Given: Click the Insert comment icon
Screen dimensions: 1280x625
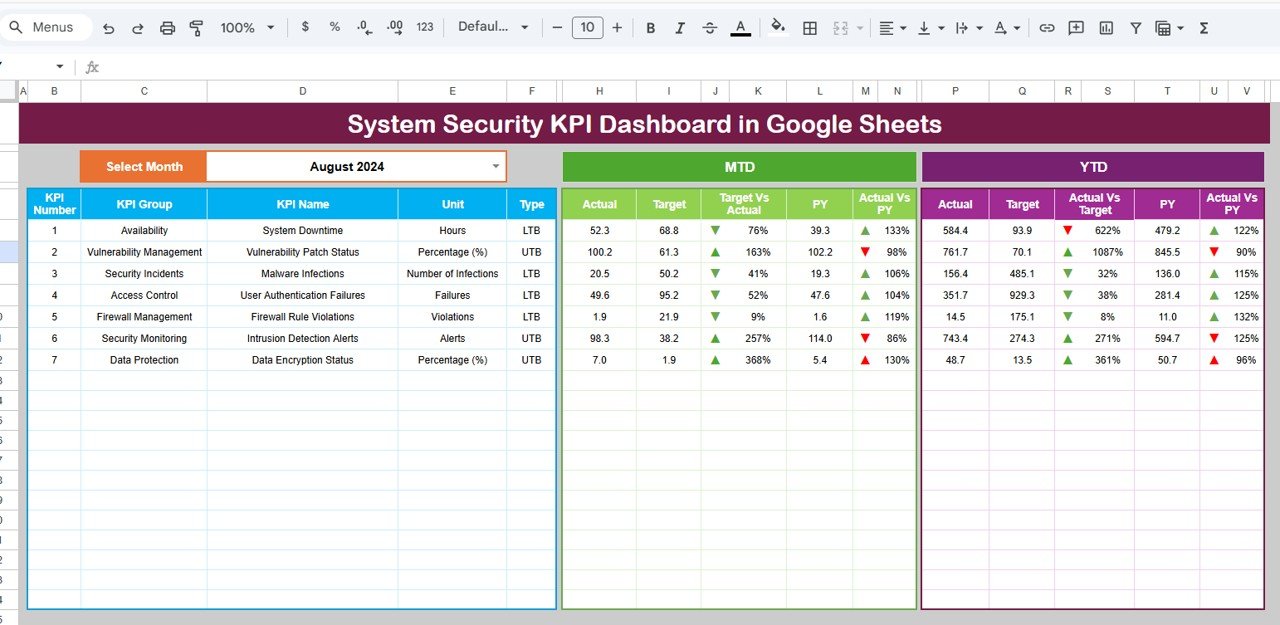Looking at the screenshot, I should click(1076, 27).
